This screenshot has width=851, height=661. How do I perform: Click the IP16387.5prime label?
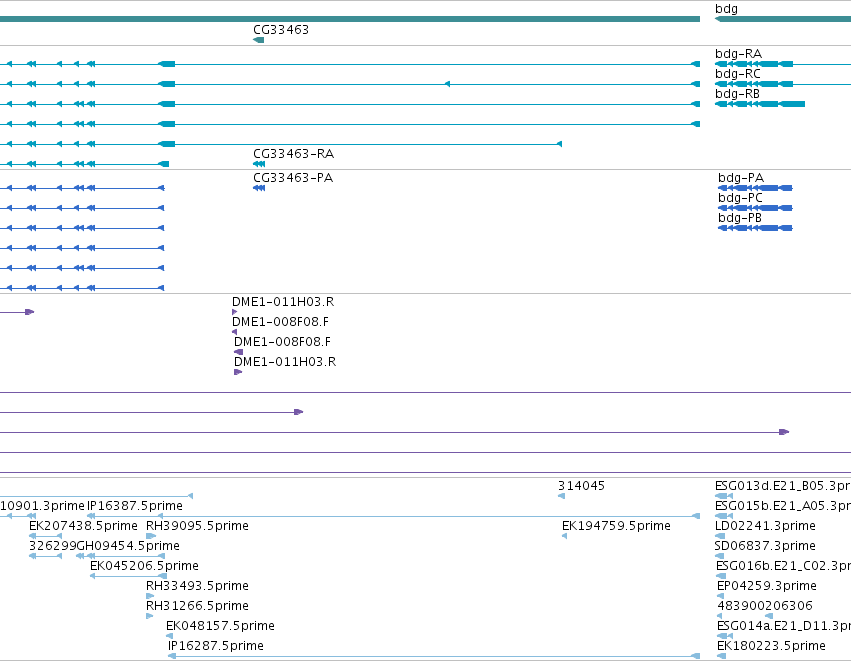point(135,506)
